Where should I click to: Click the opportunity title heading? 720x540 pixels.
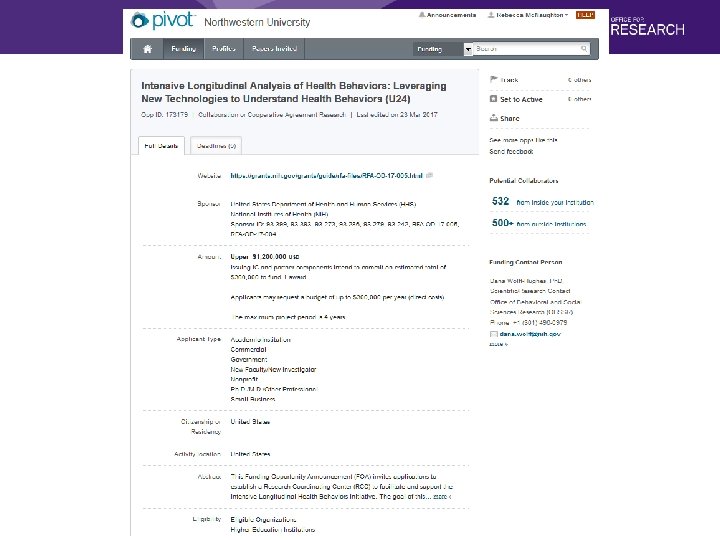[x=294, y=92]
